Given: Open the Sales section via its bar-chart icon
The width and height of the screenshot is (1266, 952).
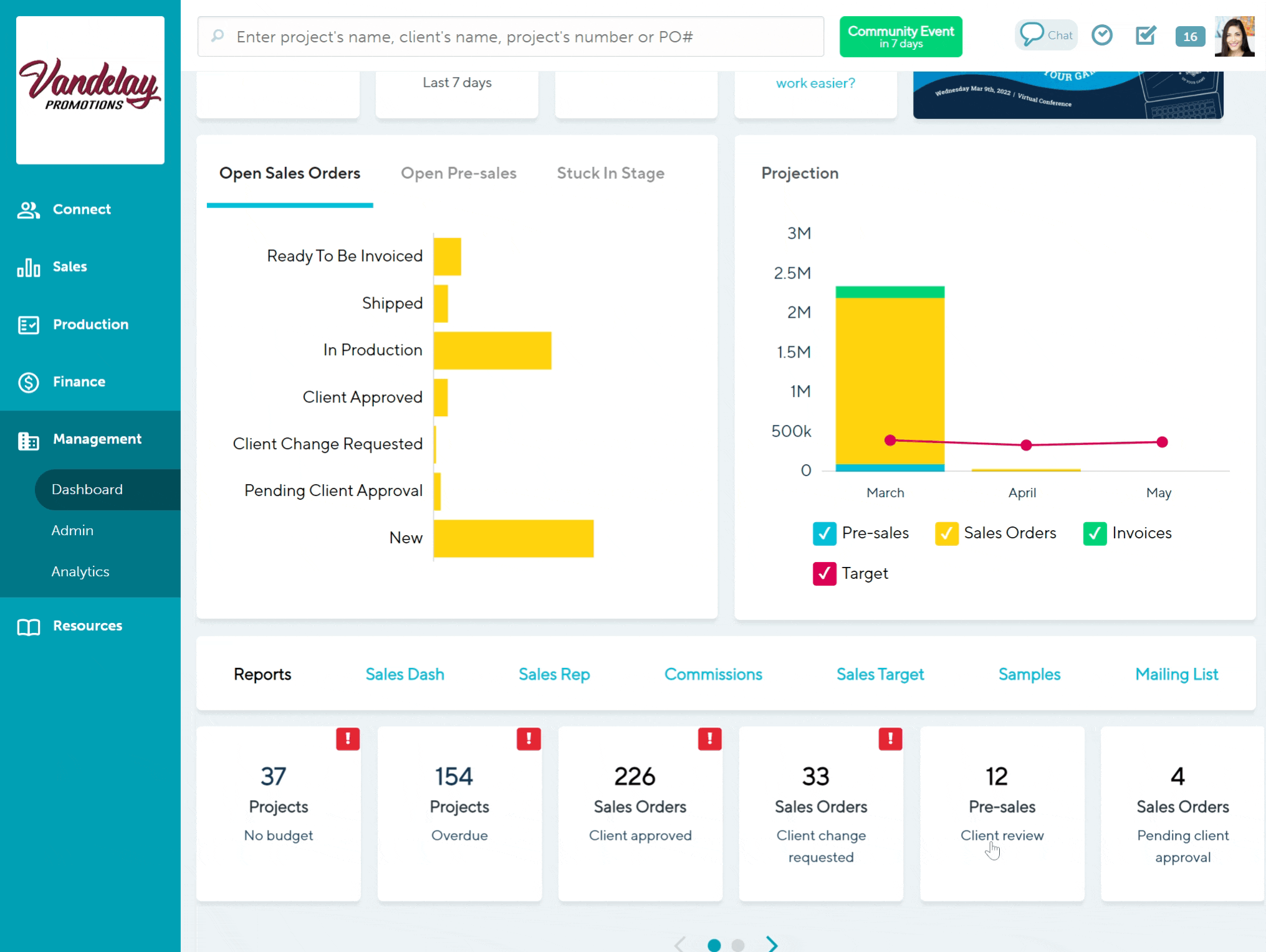Looking at the screenshot, I should (x=28, y=267).
